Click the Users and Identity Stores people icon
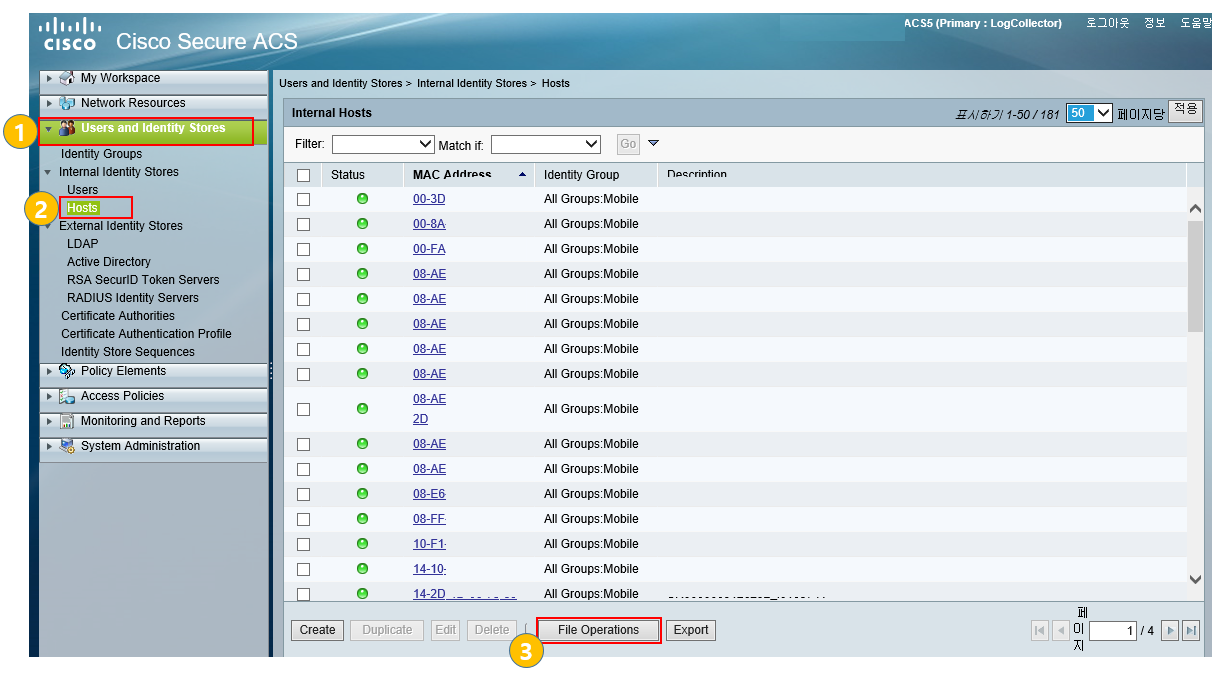 67,128
